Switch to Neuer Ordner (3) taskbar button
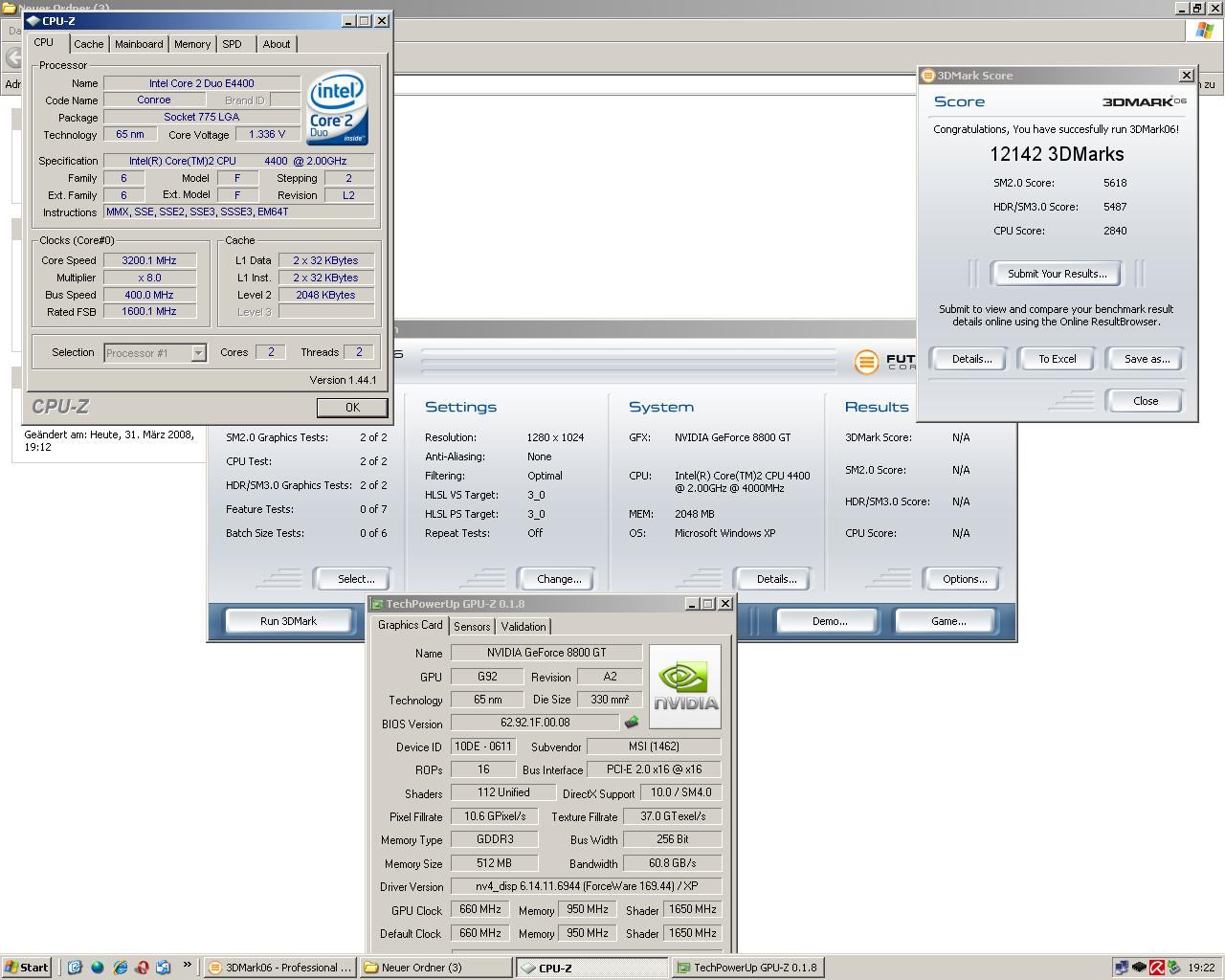1225x980 pixels. [x=435, y=968]
